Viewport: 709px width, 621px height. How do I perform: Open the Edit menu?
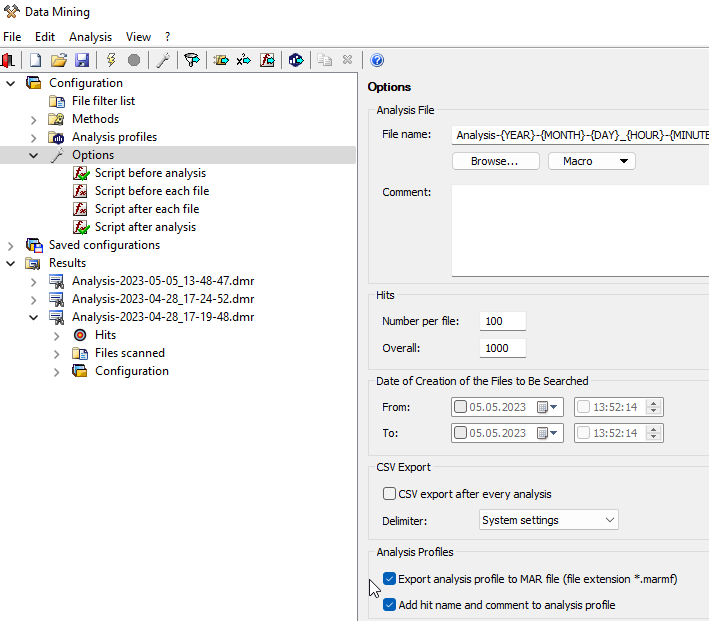coord(45,37)
